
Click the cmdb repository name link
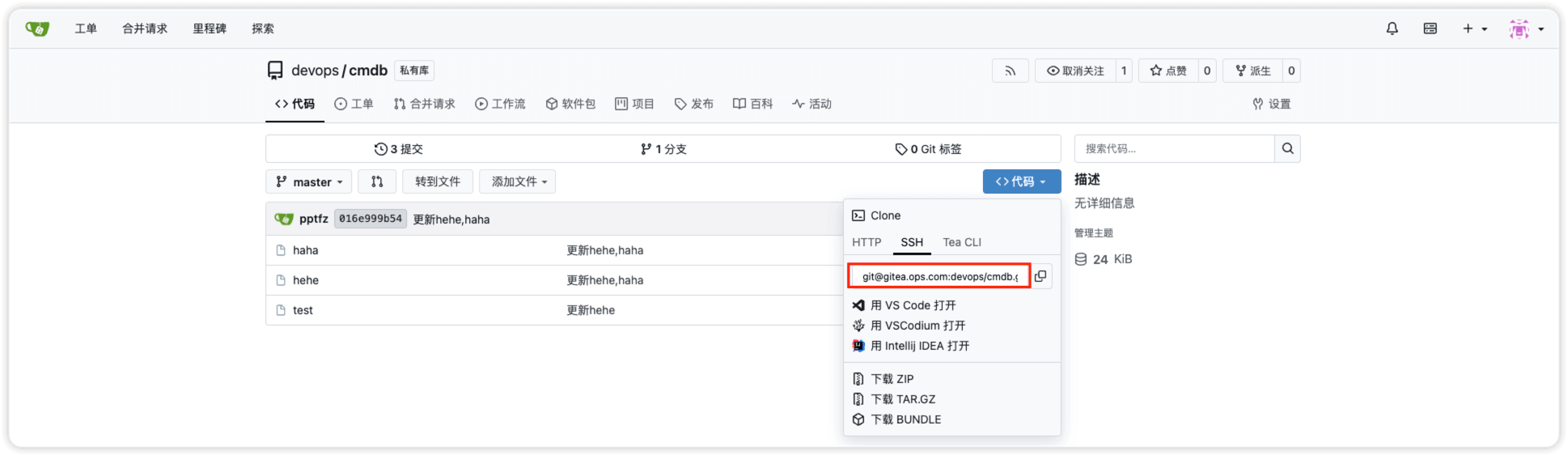coord(368,70)
